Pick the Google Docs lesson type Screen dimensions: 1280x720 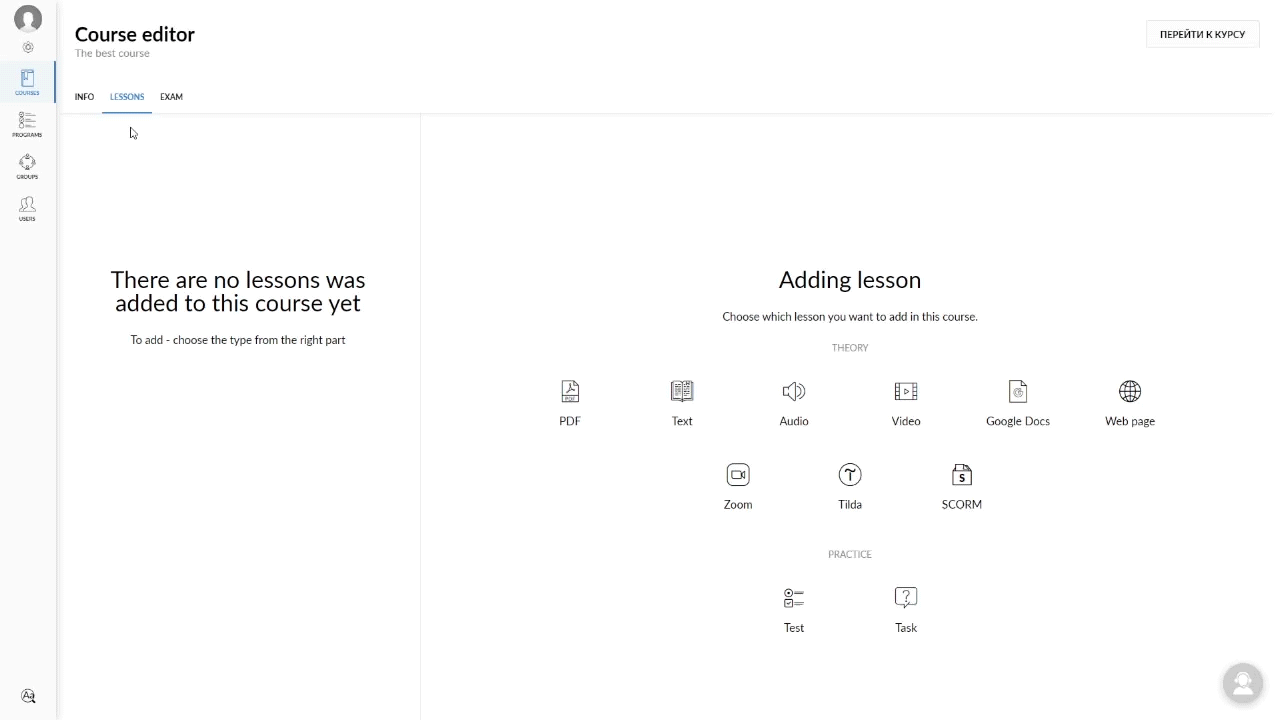point(1018,392)
